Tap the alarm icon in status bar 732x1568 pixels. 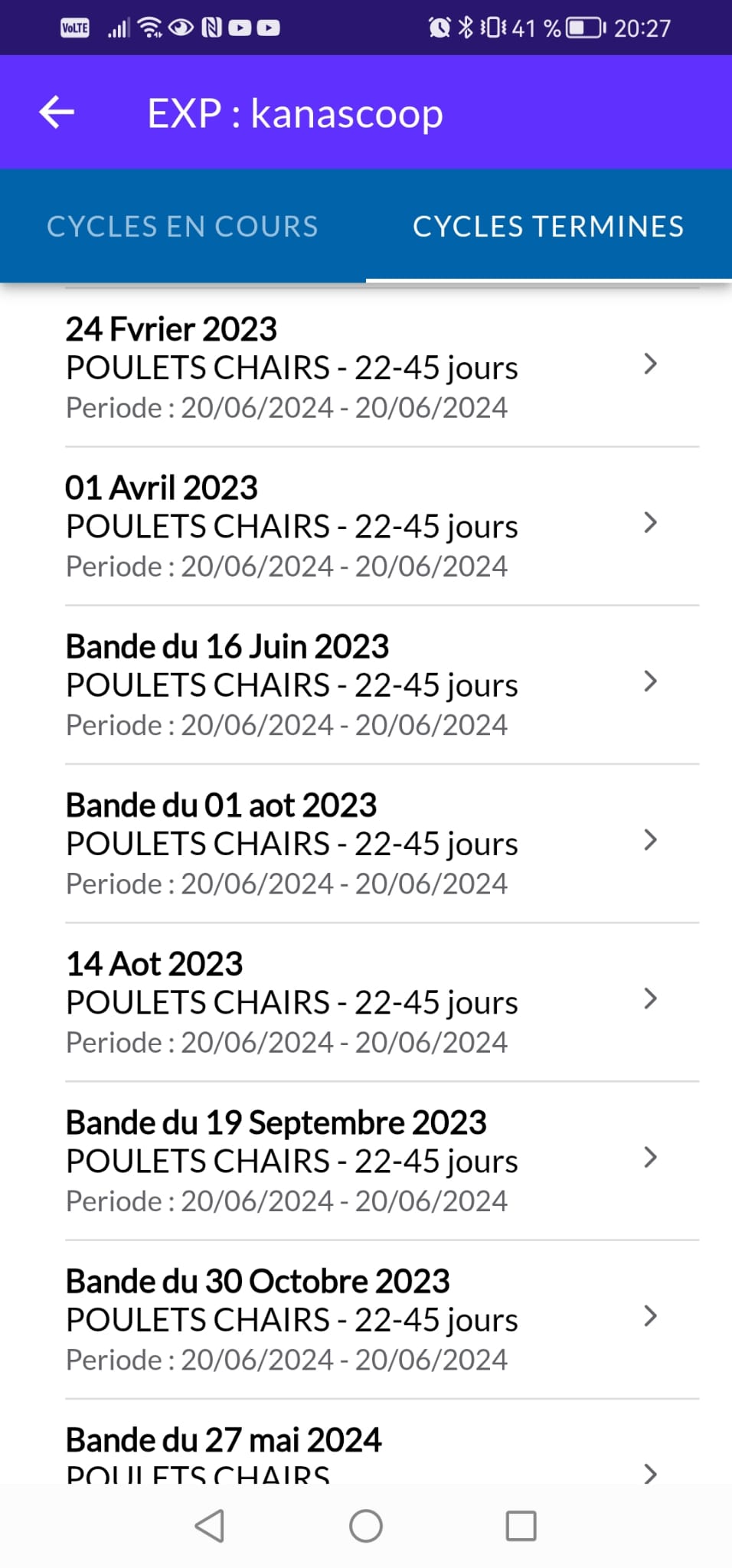440,28
